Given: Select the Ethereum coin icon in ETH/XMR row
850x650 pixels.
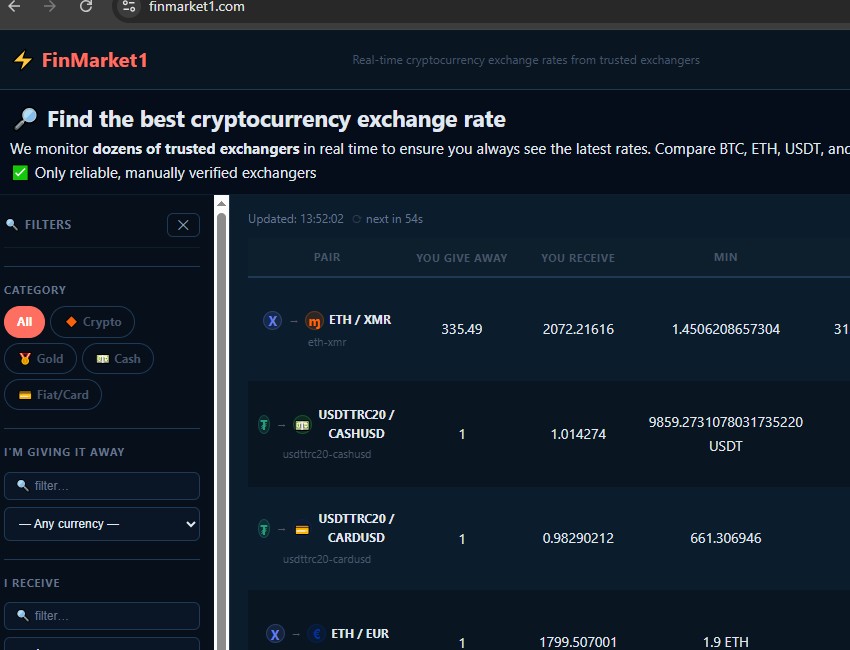Looking at the screenshot, I should point(272,320).
